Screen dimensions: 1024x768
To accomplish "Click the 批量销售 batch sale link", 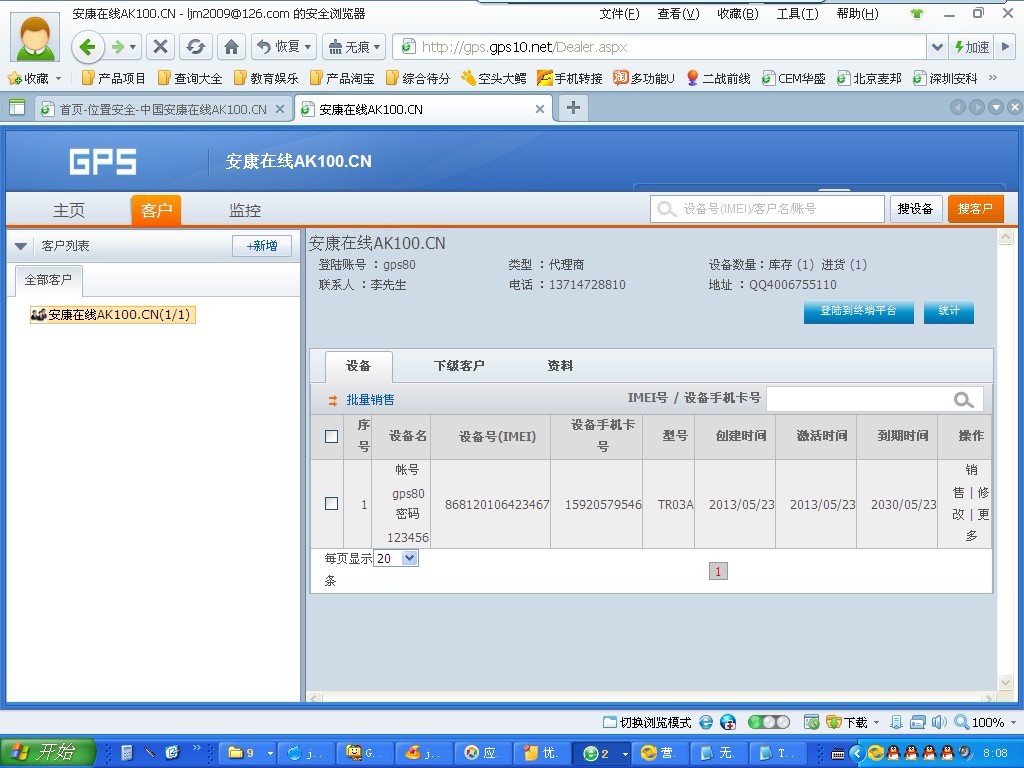I will (x=370, y=400).
